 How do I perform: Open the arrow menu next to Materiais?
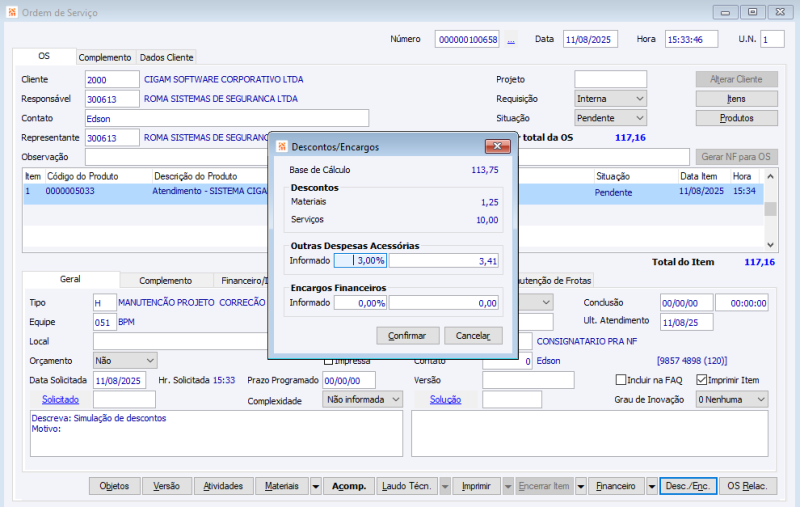pyautogui.click(x=315, y=486)
